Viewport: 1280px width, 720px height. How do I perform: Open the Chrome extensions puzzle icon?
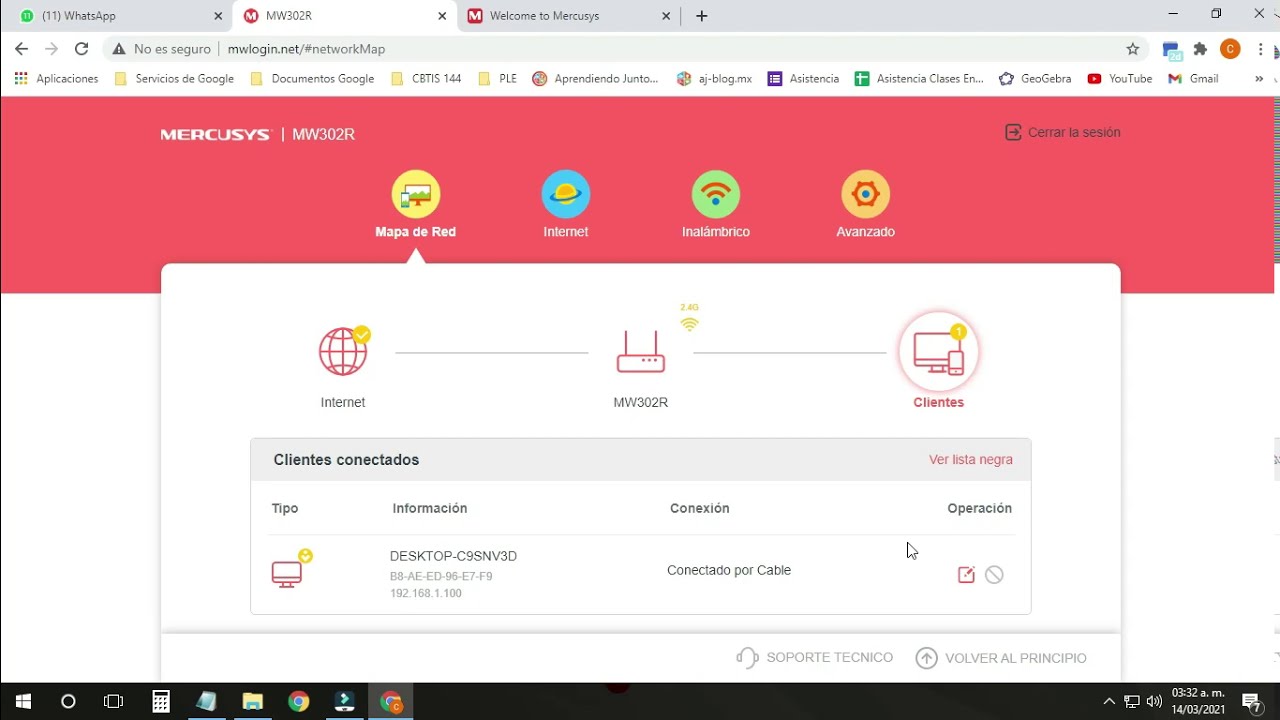tap(1201, 49)
